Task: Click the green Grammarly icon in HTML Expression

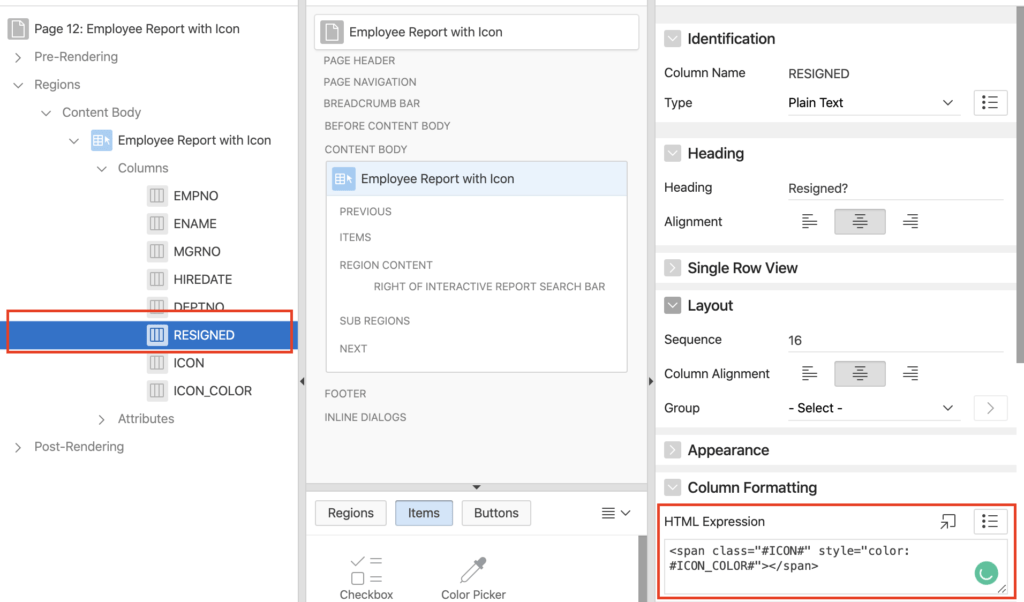Action: (x=986, y=573)
